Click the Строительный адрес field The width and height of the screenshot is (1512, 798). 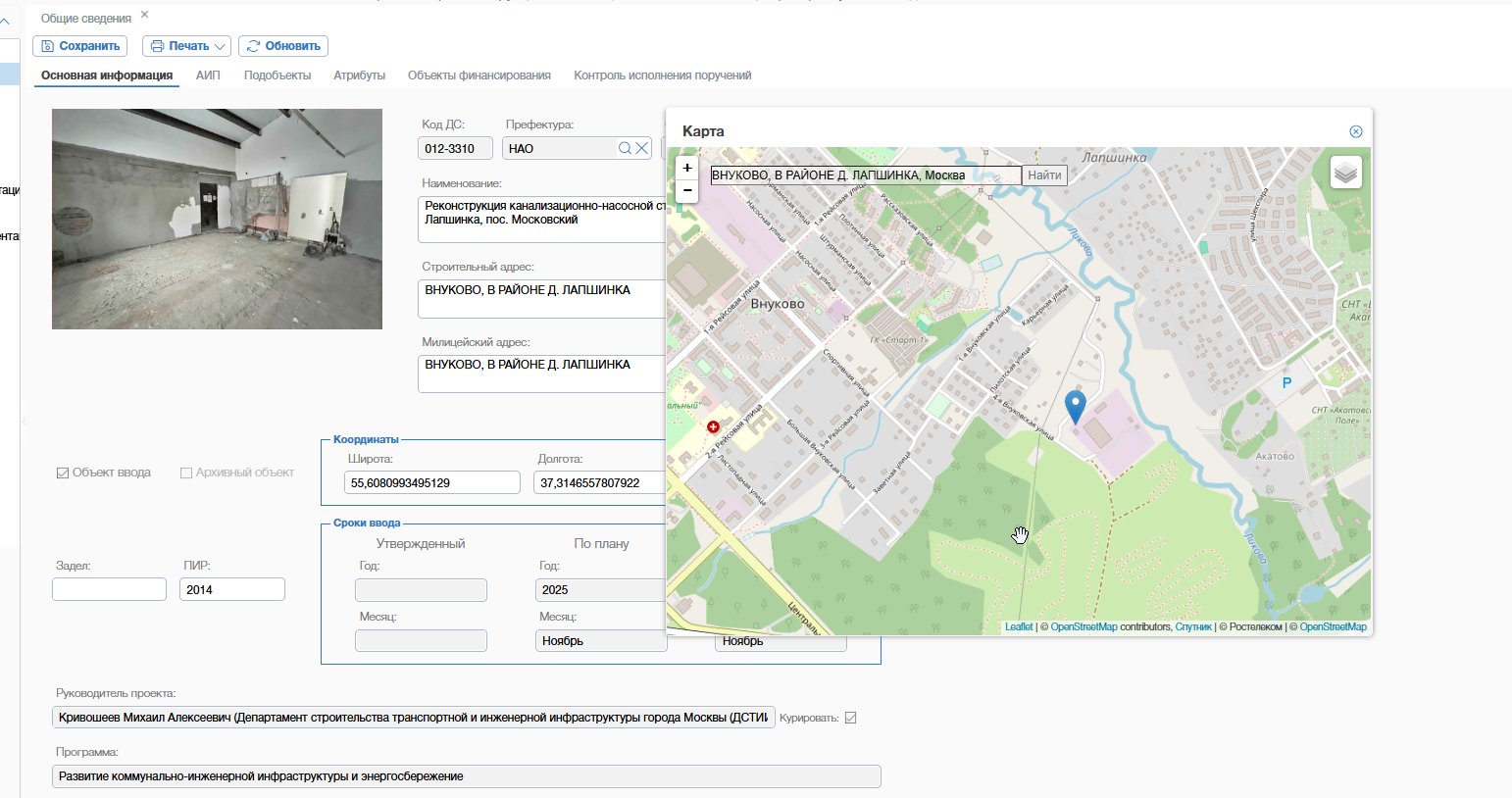pyautogui.click(x=542, y=299)
